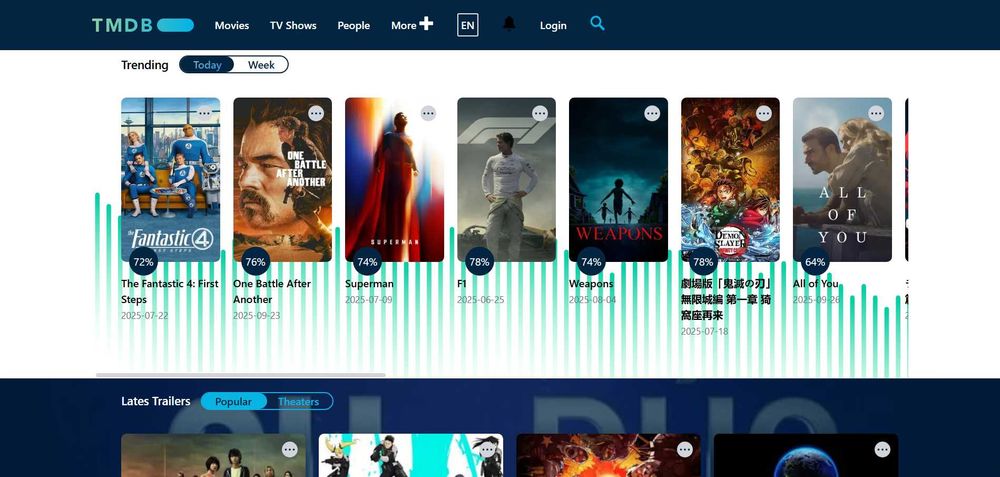
Task: Click the trending horizontal scrollbar thumb
Action: pos(240,375)
